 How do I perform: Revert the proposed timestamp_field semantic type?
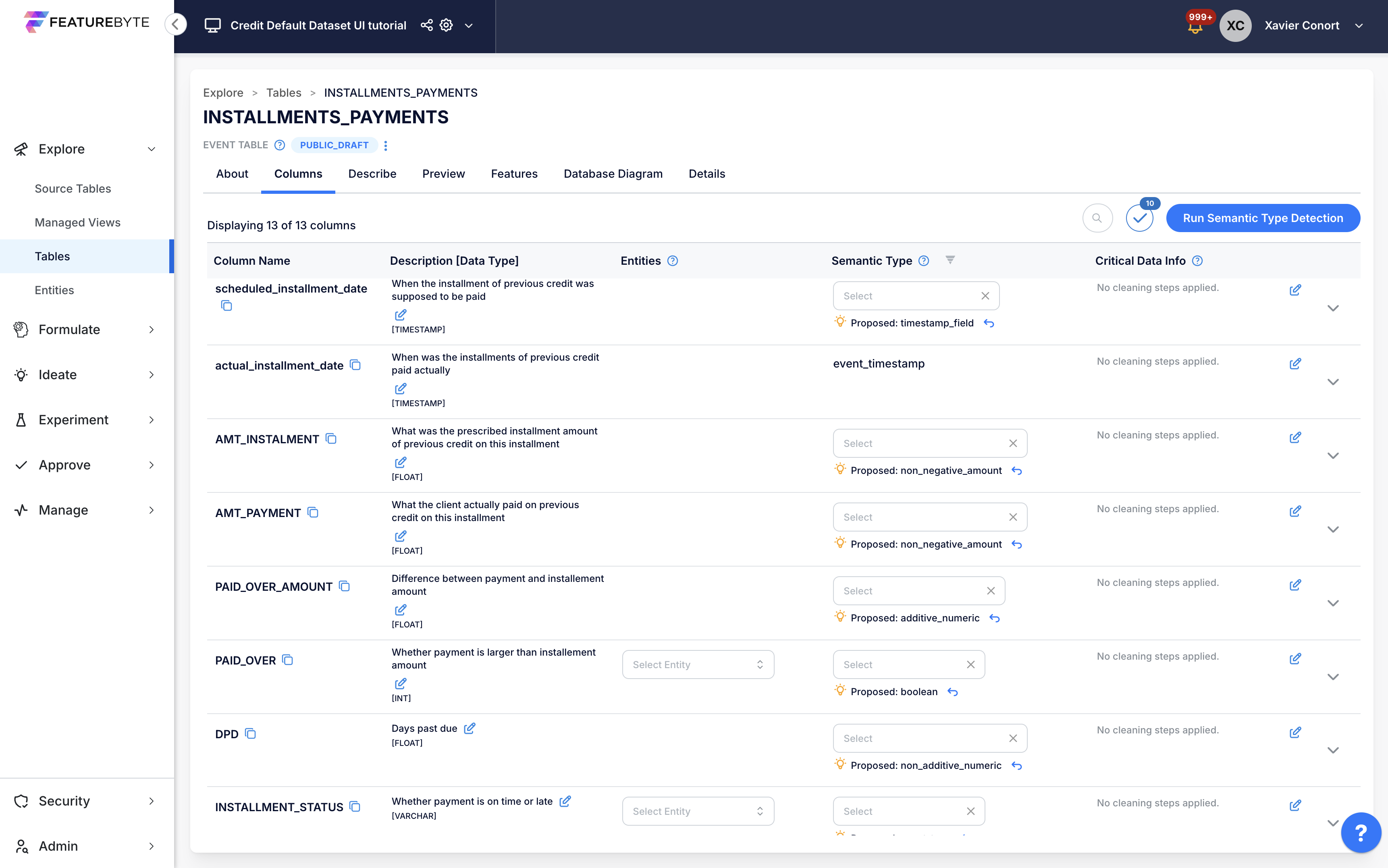click(990, 323)
